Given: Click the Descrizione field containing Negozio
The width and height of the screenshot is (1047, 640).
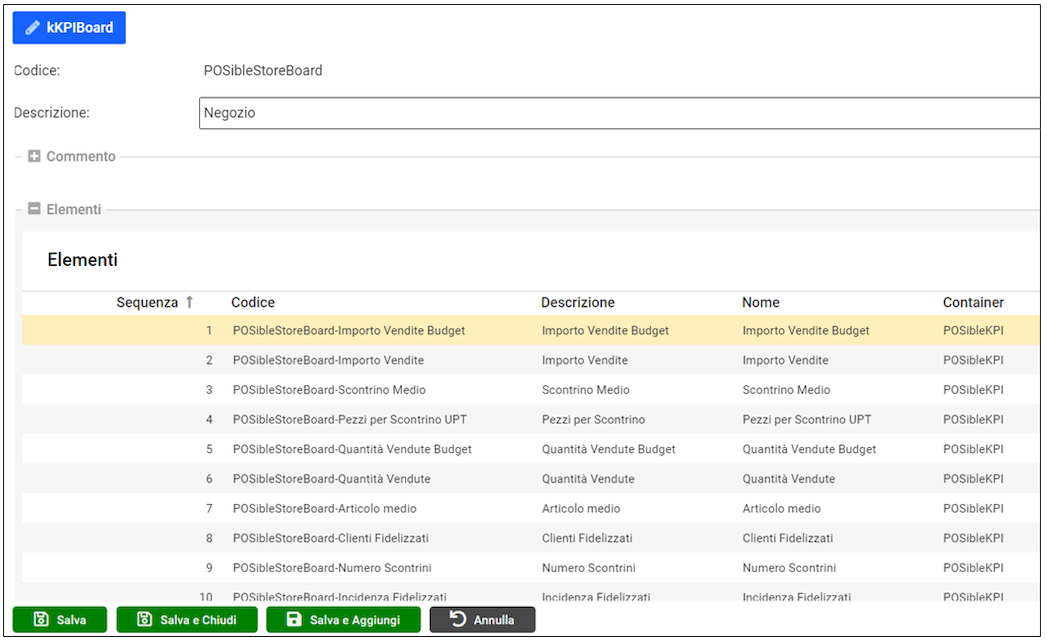Looking at the screenshot, I should tap(618, 114).
